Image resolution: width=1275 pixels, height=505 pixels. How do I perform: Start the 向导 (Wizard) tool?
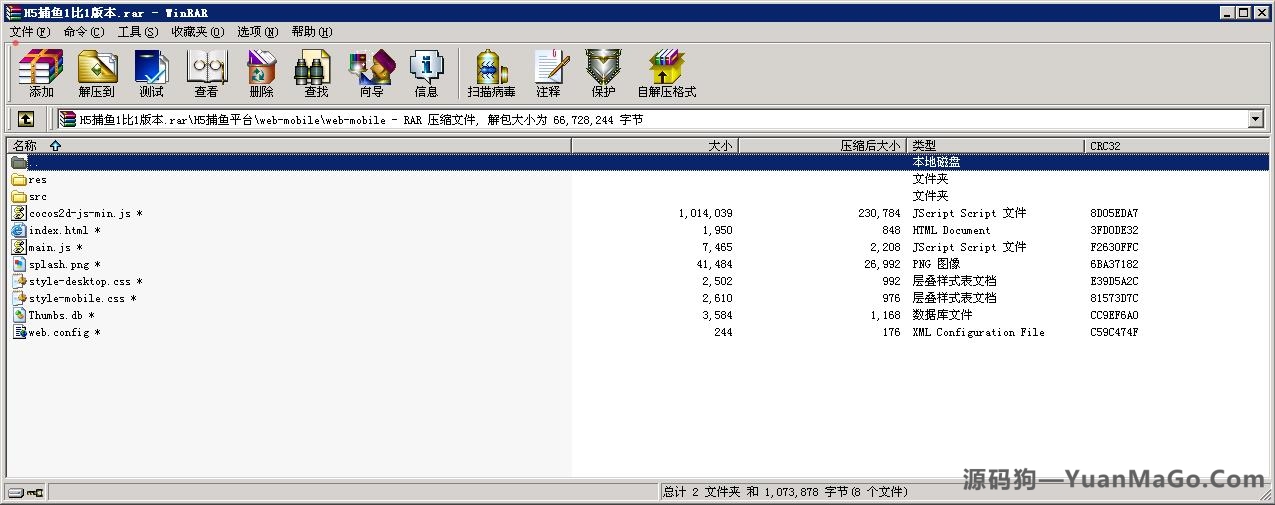pyautogui.click(x=371, y=73)
